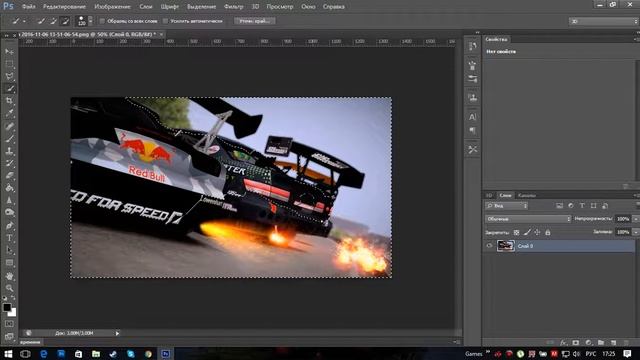Filter layers by adjustment layers icon
Screen dimensions: 640x360
571,206
